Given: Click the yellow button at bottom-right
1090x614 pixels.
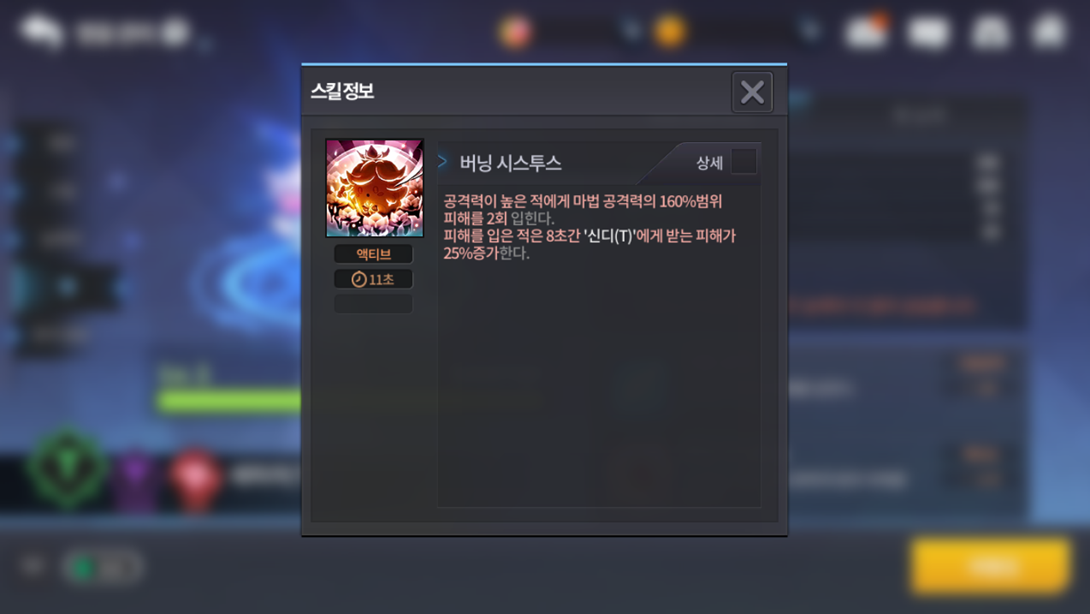Looking at the screenshot, I should (x=991, y=566).
